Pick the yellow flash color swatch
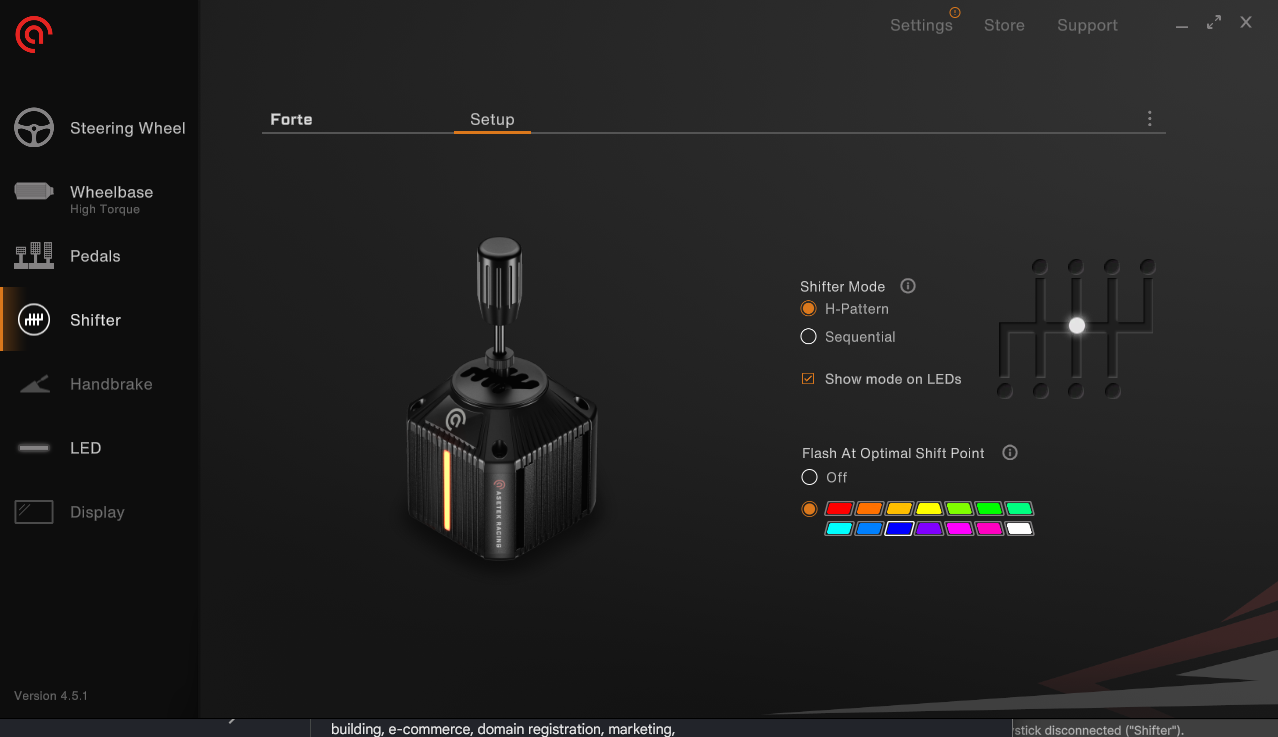This screenshot has height=737, width=1278. 929,509
